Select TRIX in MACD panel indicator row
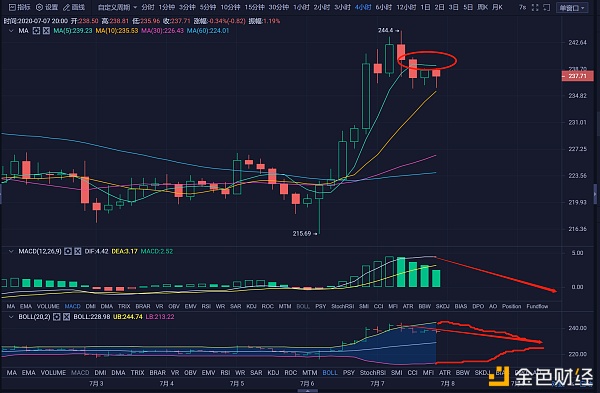Image resolution: width=600 pixels, height=393 pixels. point(124,307)
